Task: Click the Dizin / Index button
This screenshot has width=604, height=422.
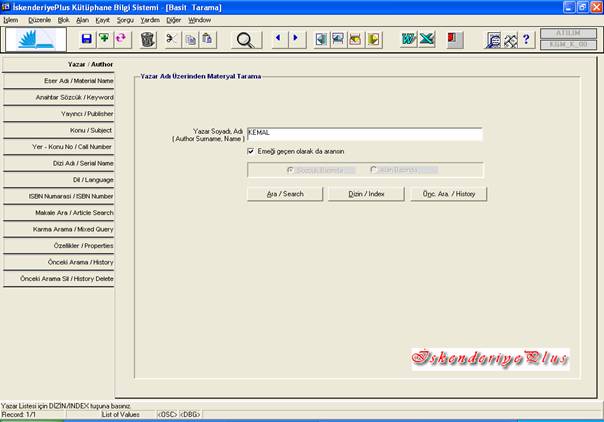Action: (366, 194)
